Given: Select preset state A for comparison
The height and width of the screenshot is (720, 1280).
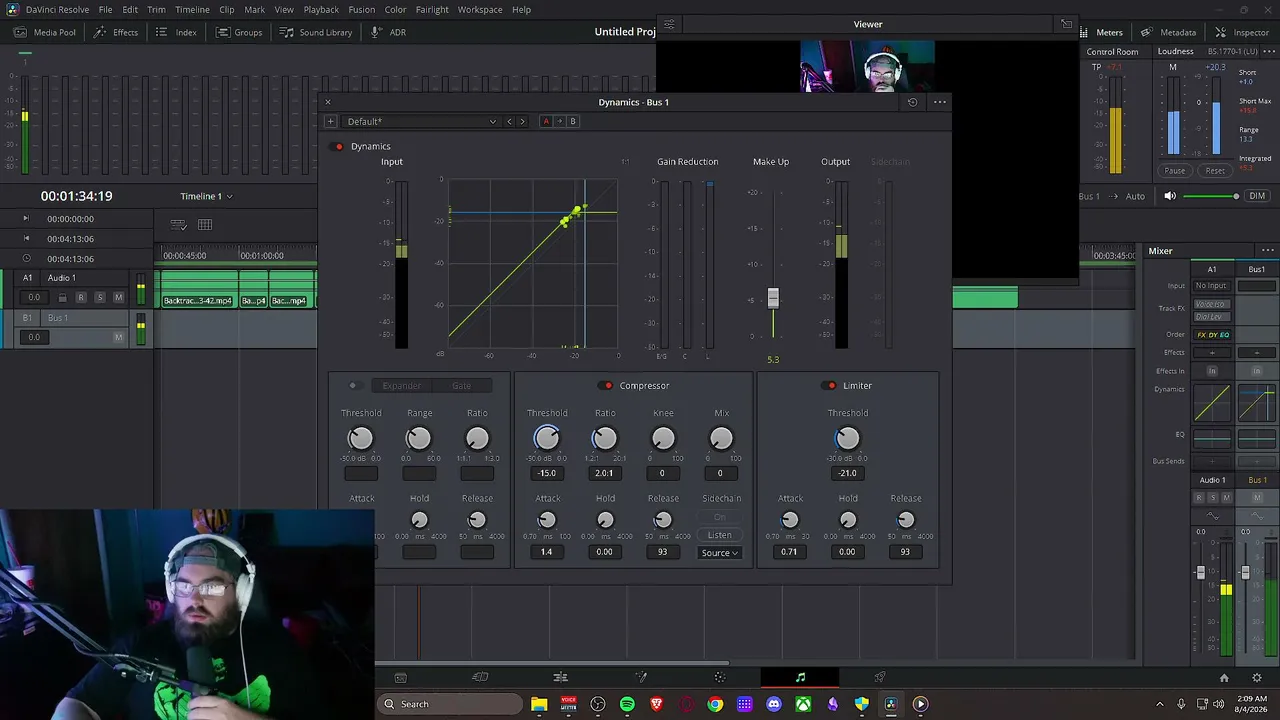Looking at the screenshot, I should point(546,121).
